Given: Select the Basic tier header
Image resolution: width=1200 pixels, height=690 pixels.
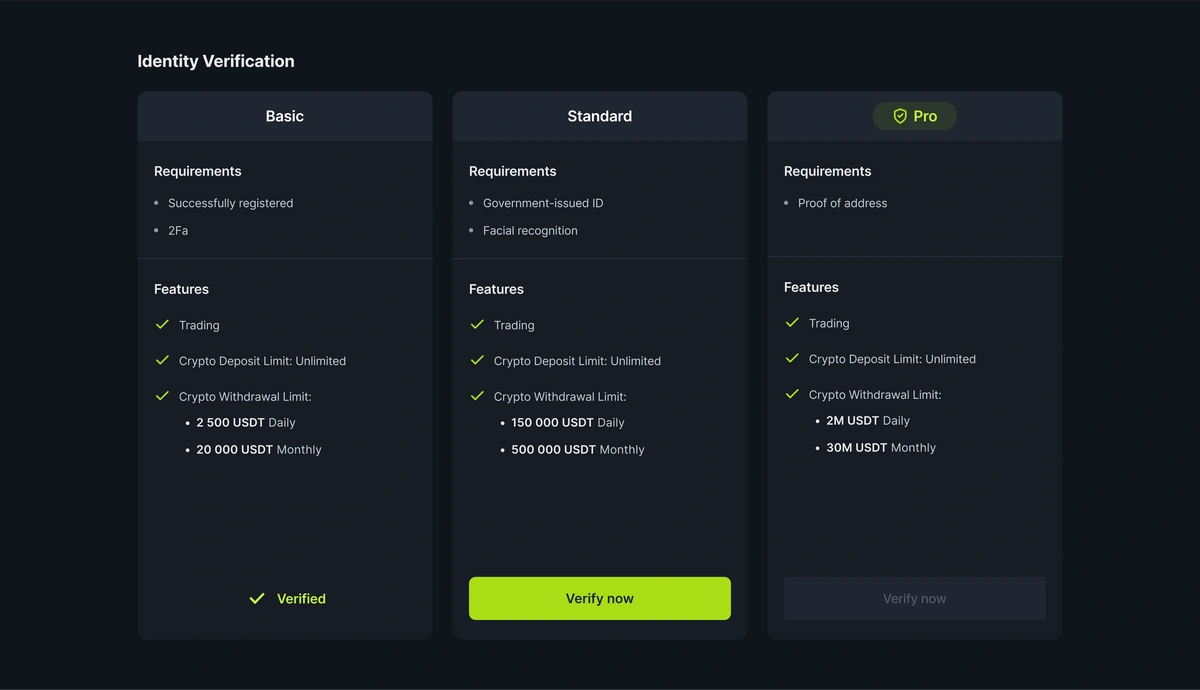Looking at the screenshot, I should click(285, 116).
